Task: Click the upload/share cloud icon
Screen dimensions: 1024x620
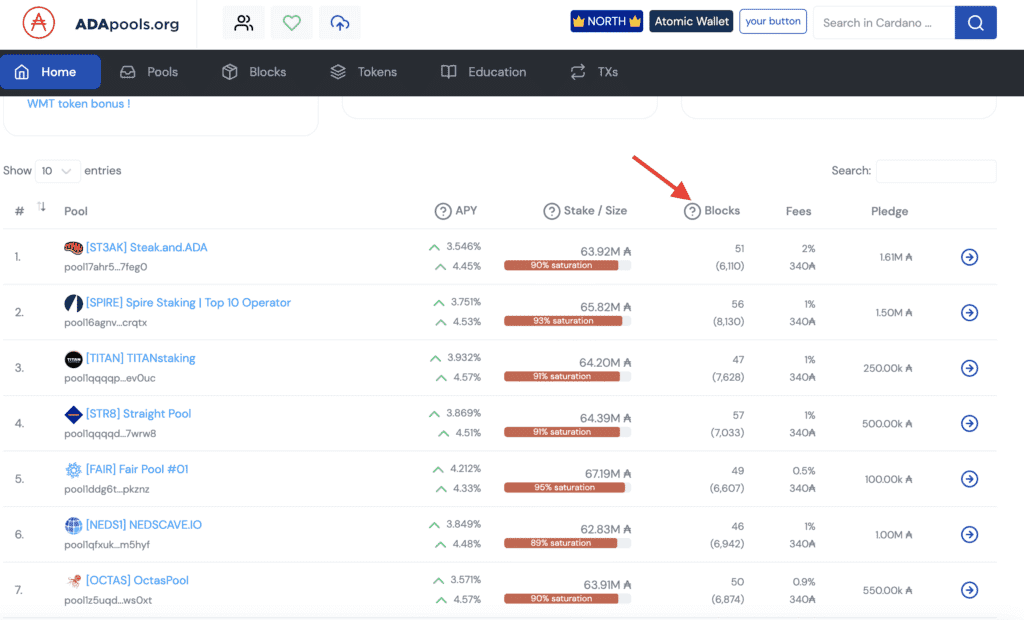Action: pyautogui.click(x=339, y=22)
